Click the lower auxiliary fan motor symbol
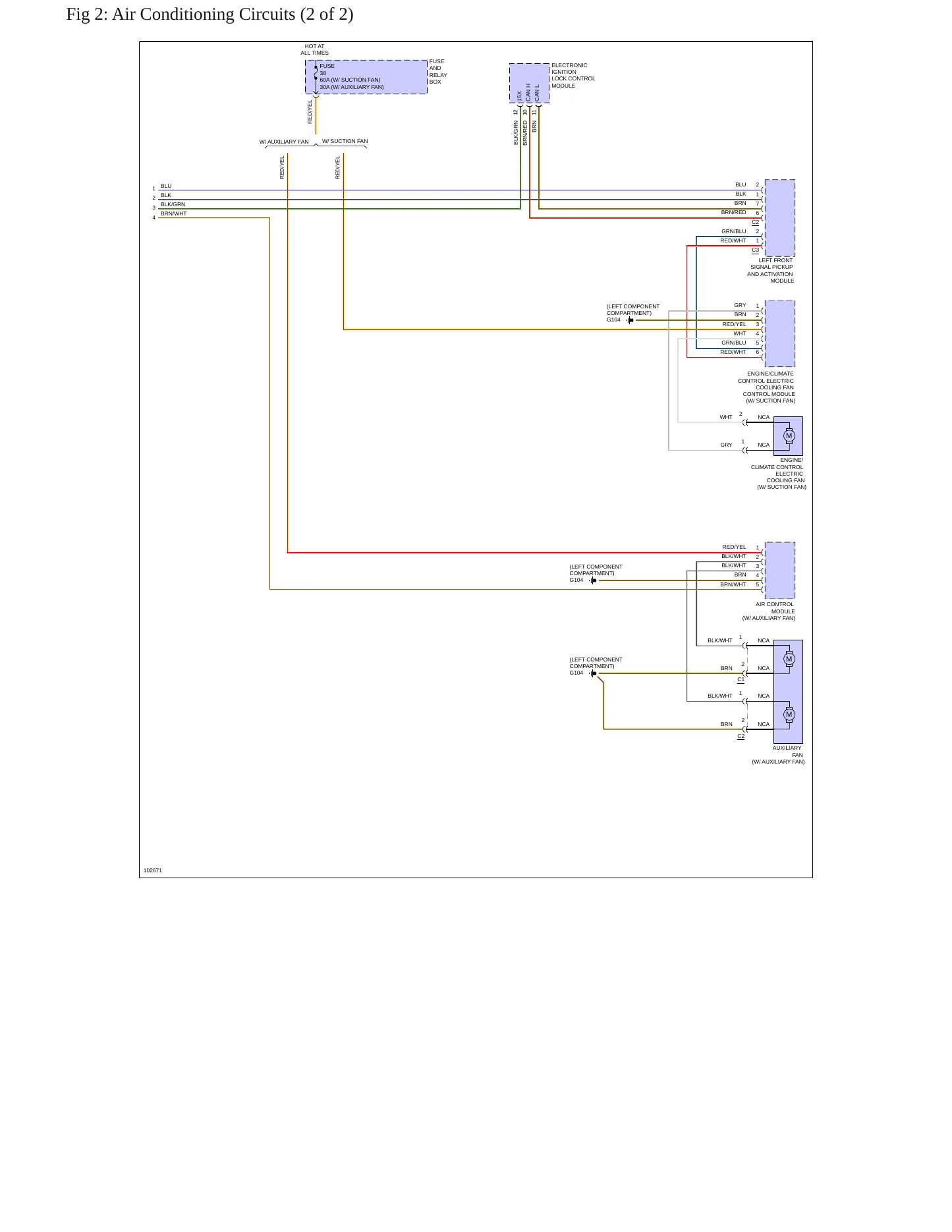Viewport: 952px width, 1232px height. tap(789, 714)
